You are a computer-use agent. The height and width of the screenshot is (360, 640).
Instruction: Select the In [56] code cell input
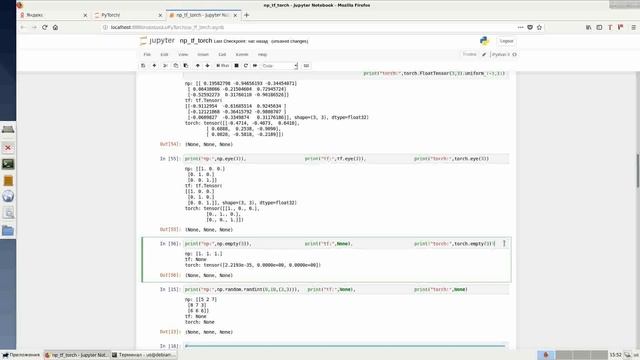tap(346, 244)
